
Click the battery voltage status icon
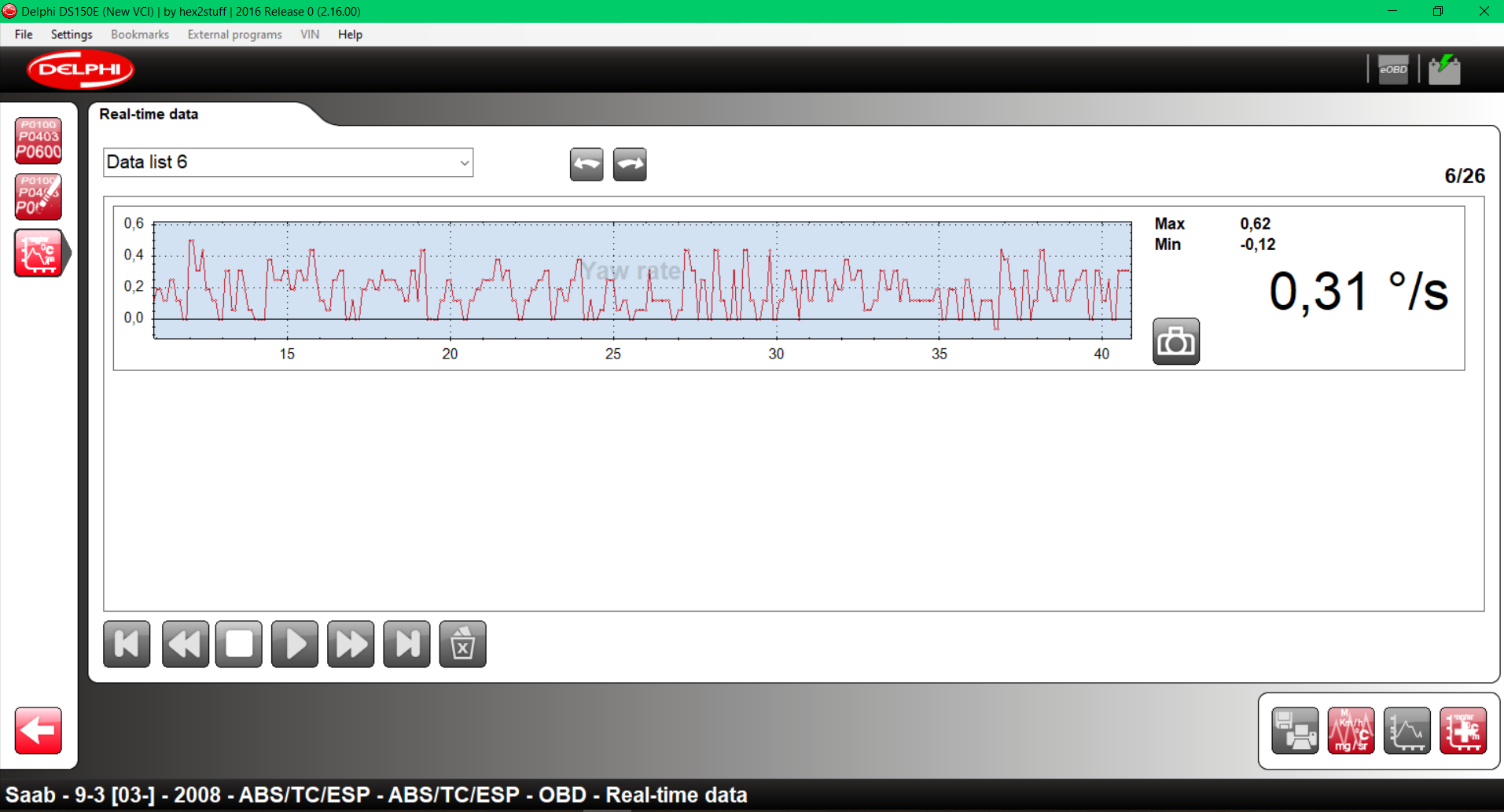pos(1443,70)
